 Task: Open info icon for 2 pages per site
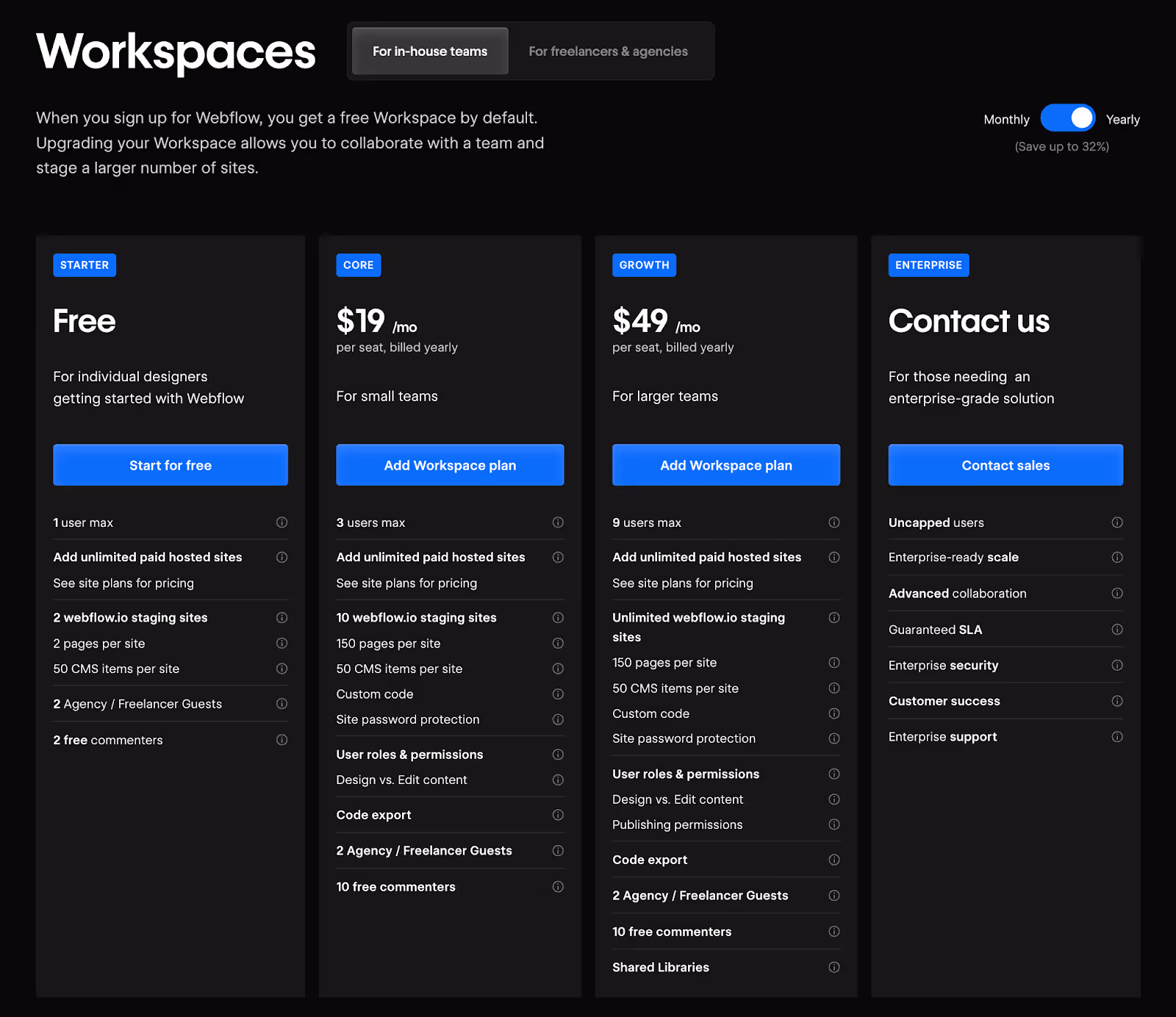282,643
